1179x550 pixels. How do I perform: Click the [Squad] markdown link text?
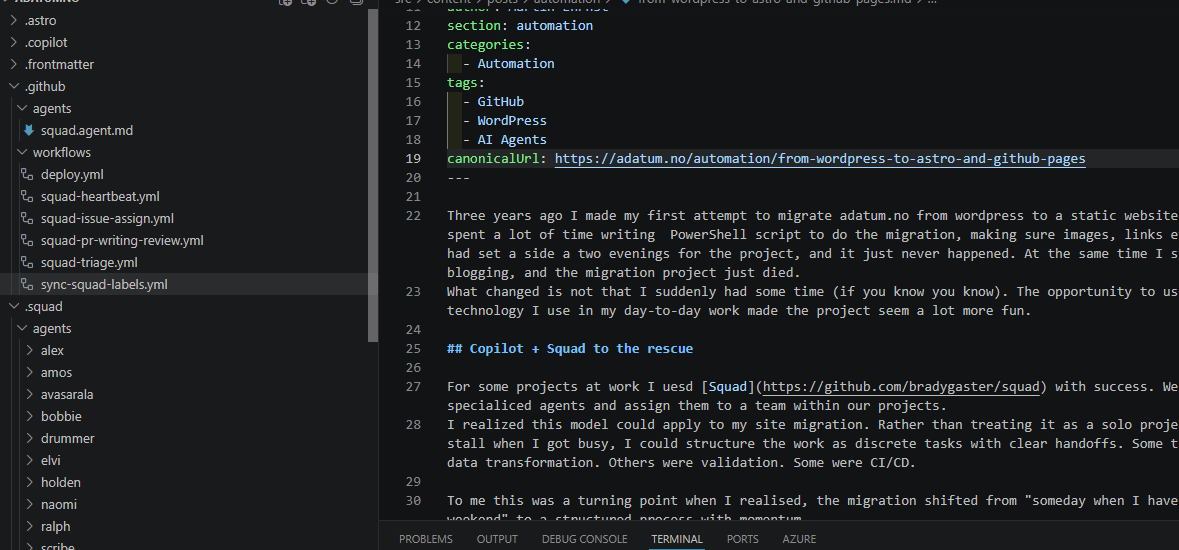pyautogui.click(x=728, y=387)
